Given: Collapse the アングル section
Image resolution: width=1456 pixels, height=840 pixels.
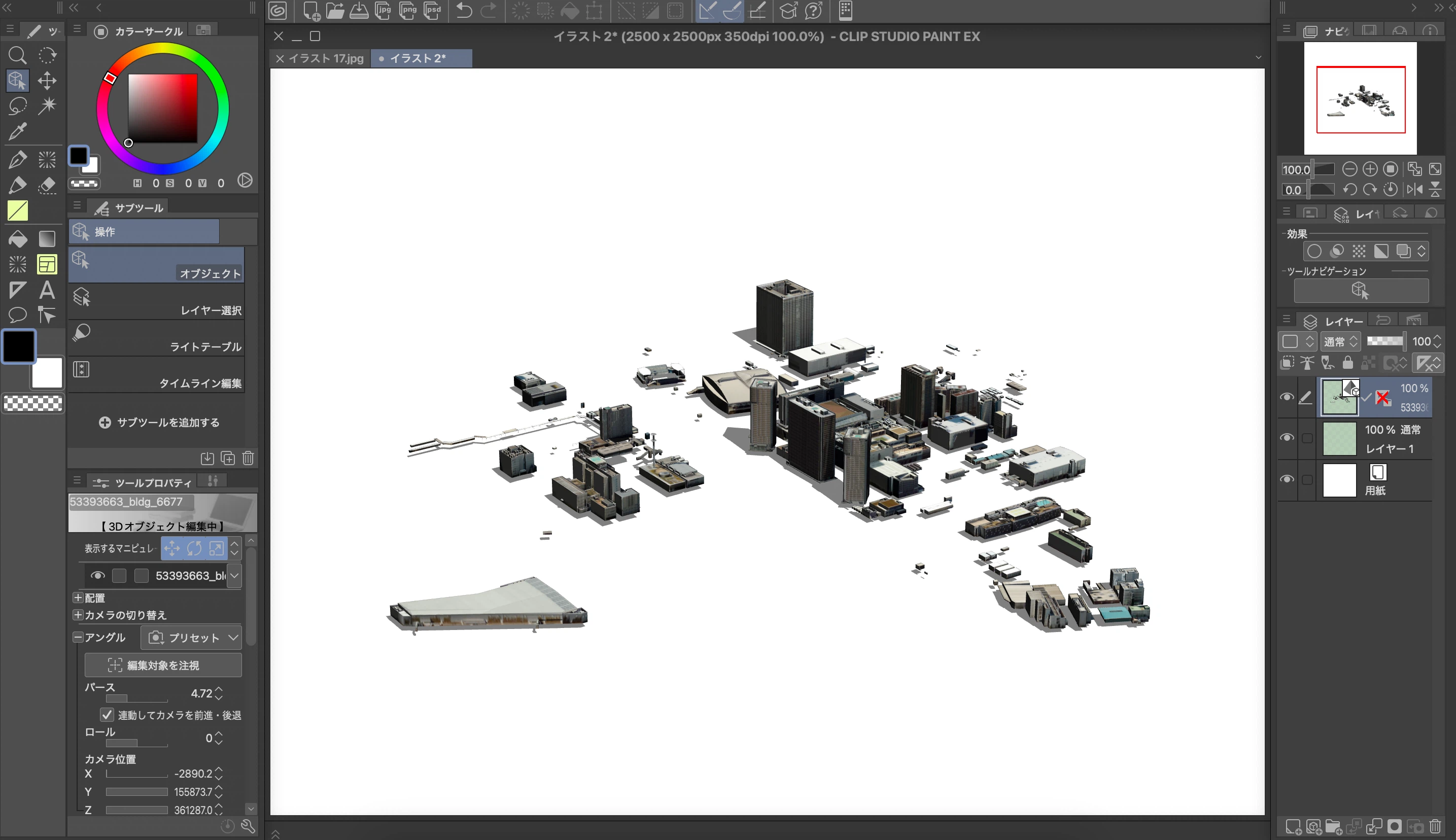Looking at the screenshot, I should [79, 638].
